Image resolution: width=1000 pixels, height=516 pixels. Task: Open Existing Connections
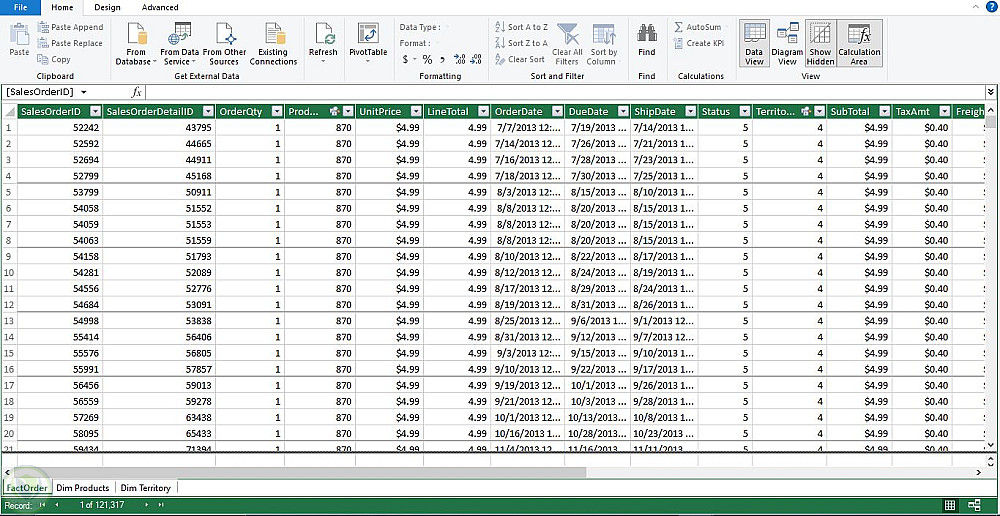(274, 43)
